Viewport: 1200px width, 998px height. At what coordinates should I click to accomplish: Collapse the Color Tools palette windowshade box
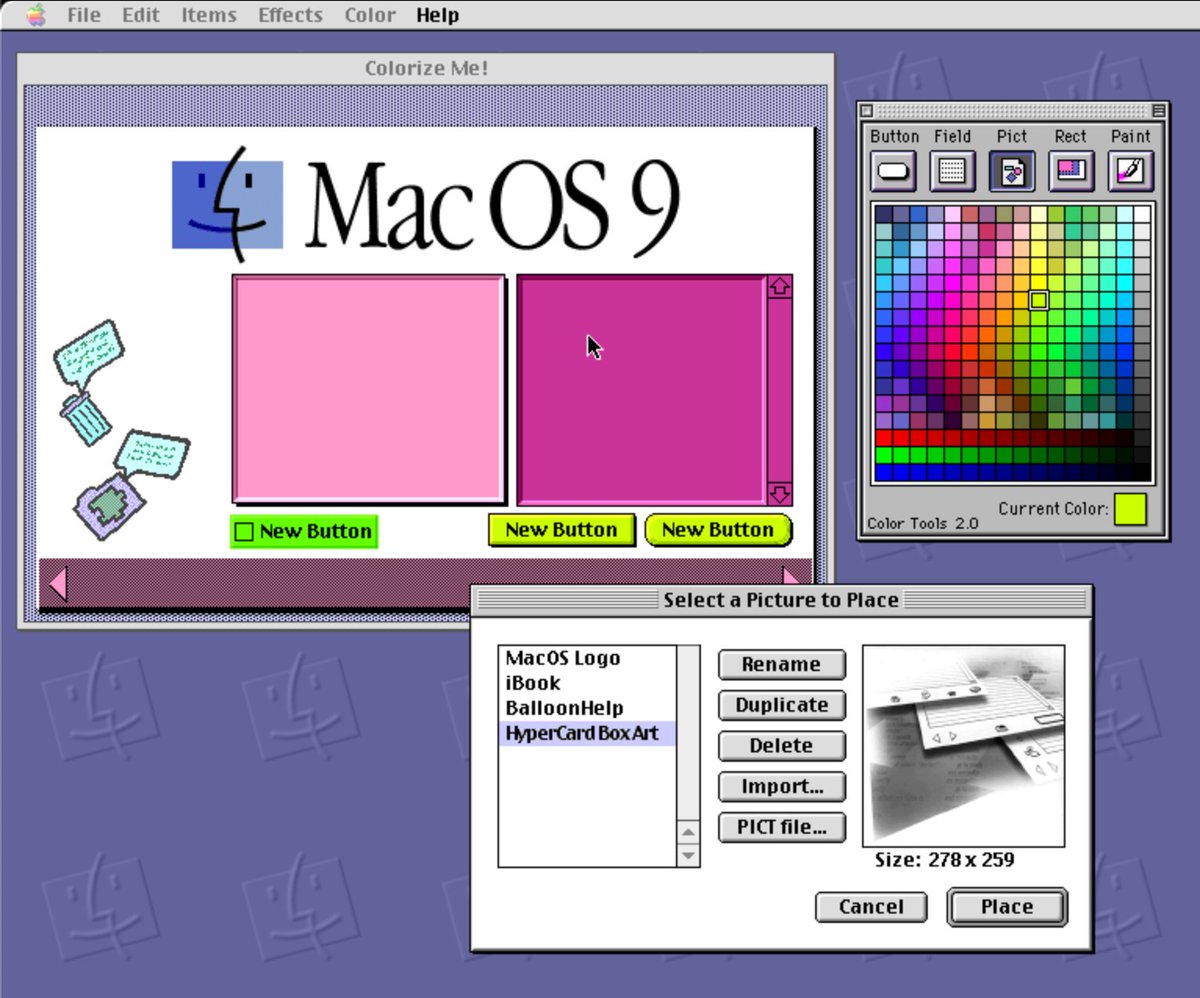(1158, 111)
